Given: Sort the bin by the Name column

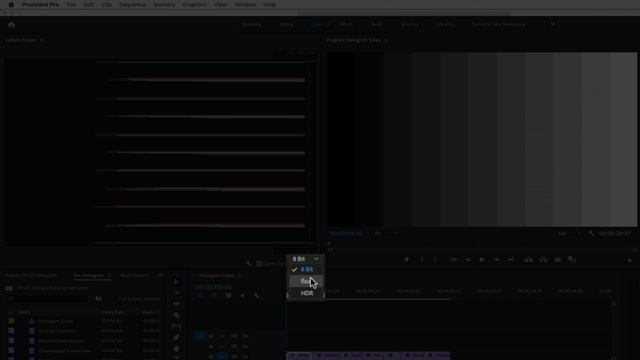Looking at the screenshot, I should (24, 312).
